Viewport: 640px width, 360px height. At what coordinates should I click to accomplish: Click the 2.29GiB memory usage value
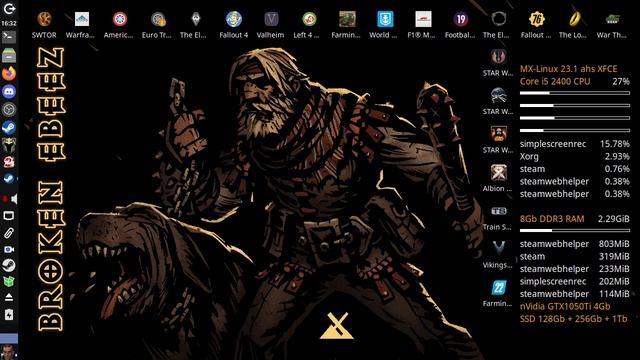[613, 219]
